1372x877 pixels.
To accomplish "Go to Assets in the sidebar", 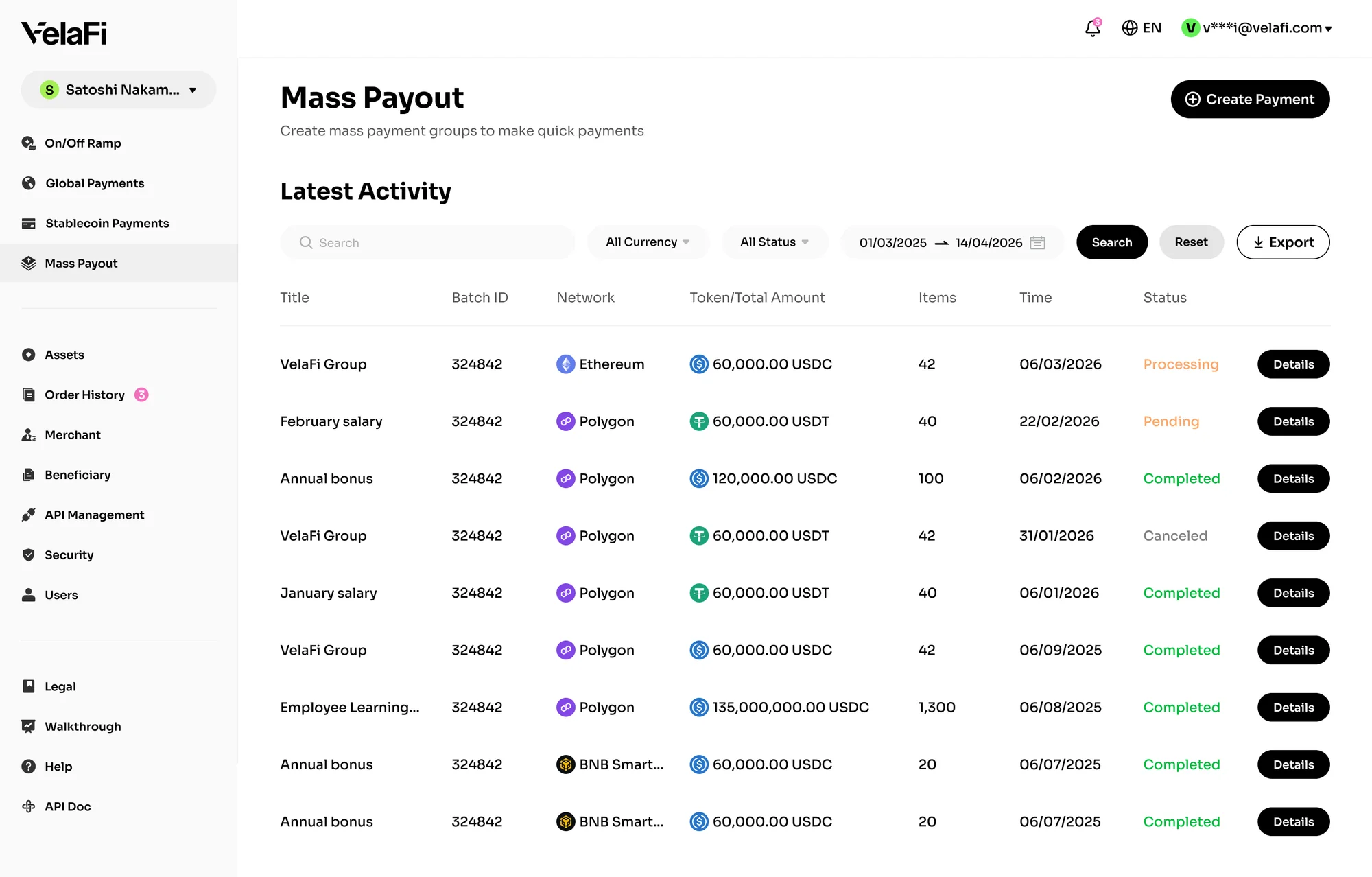I will [x=64, y=355].
